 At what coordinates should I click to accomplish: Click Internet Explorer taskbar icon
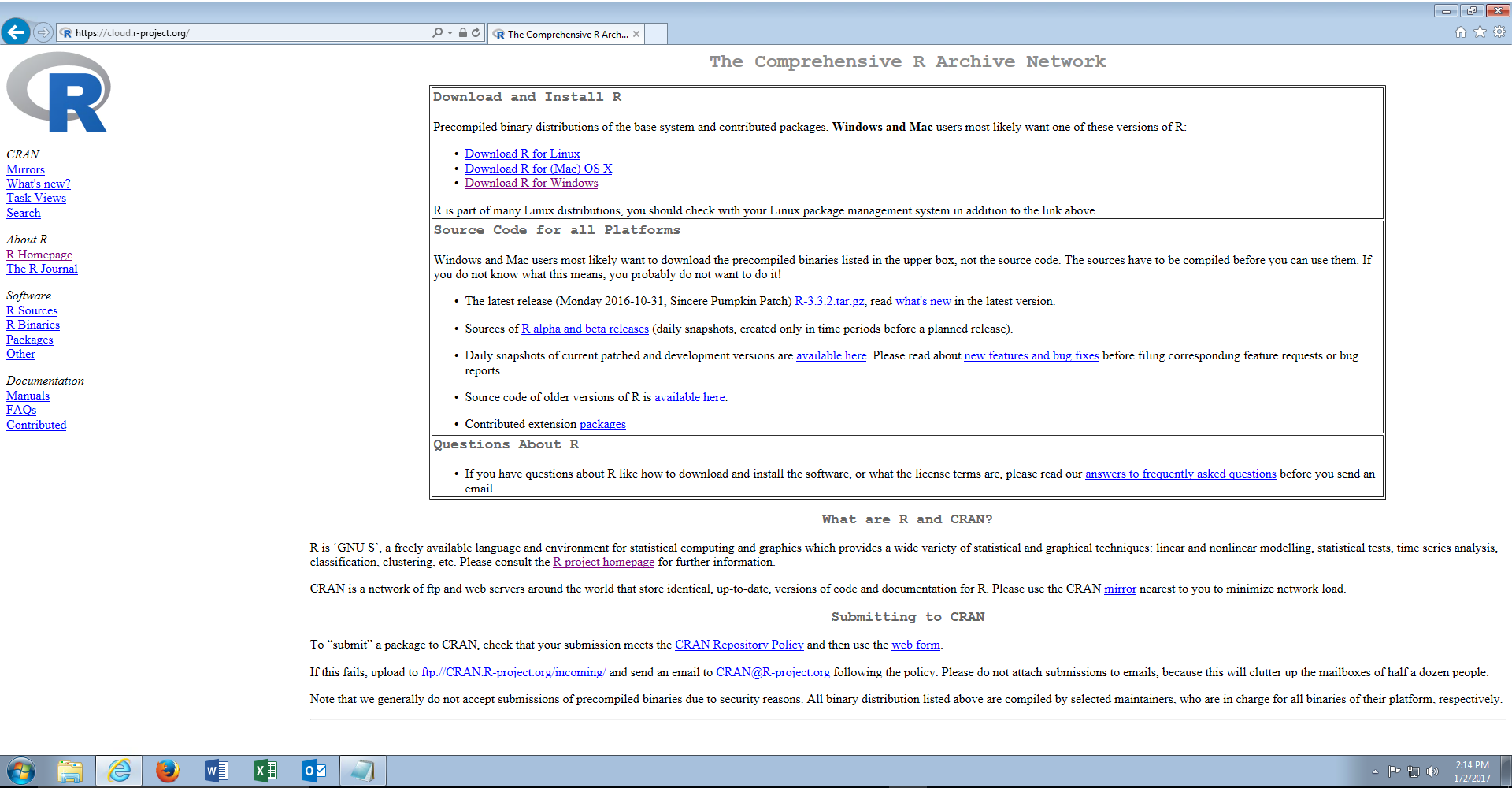[x=119, y=771]
